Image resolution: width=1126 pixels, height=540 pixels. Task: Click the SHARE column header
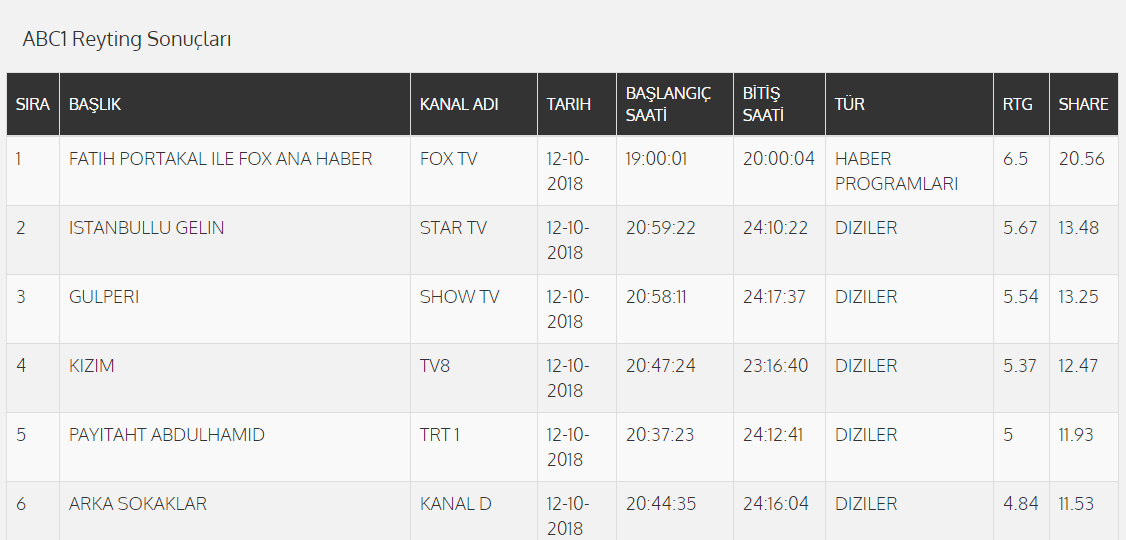point(1084,104)
